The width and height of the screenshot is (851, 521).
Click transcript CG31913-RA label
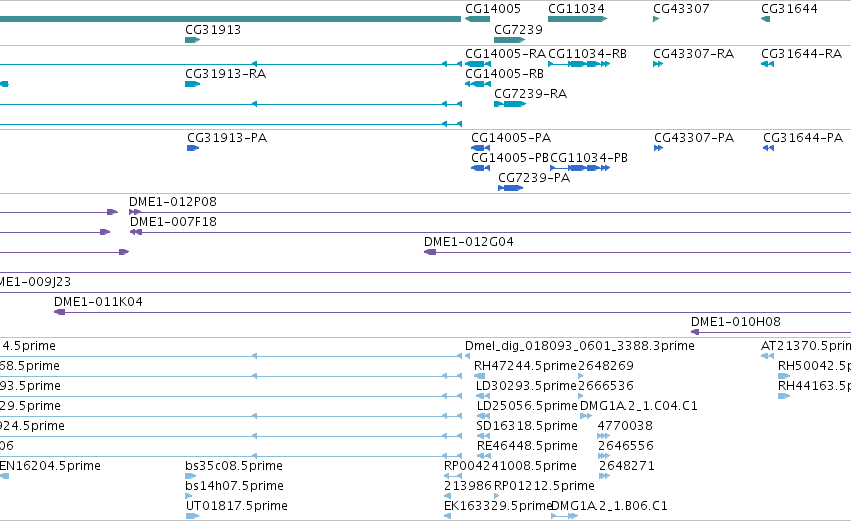(x=226, y=74)
